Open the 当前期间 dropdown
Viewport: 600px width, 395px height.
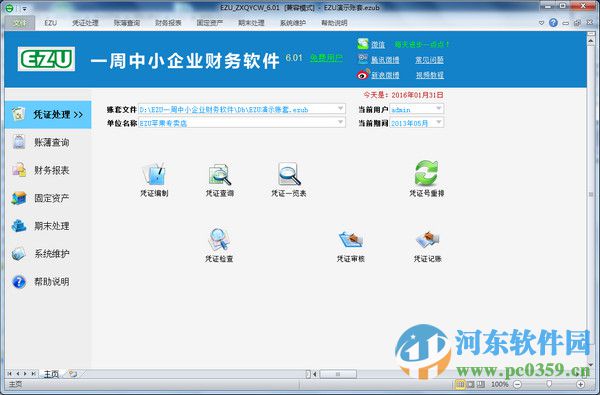[439, 122]
